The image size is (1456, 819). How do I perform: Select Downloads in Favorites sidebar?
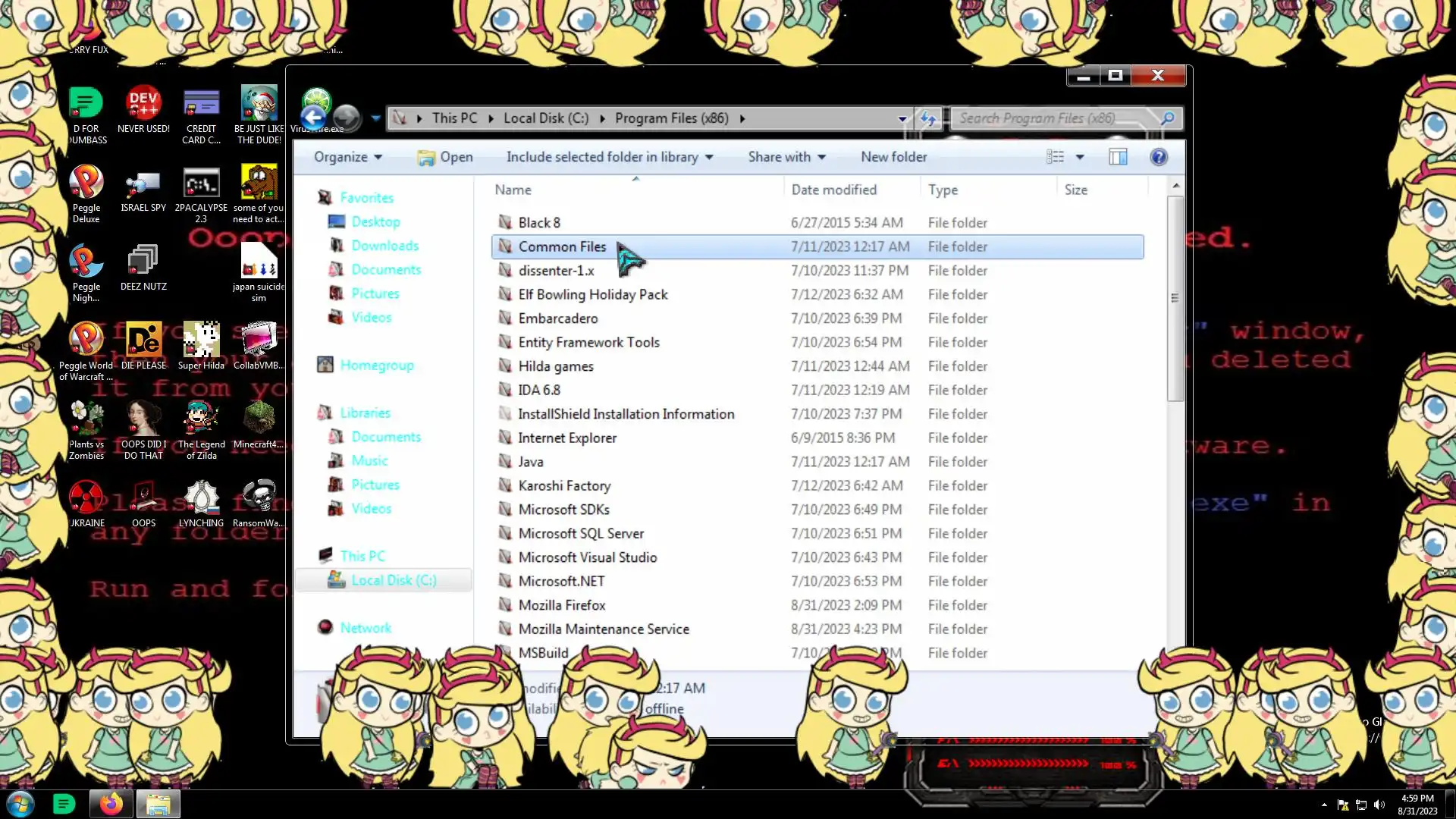click(384, 246)
